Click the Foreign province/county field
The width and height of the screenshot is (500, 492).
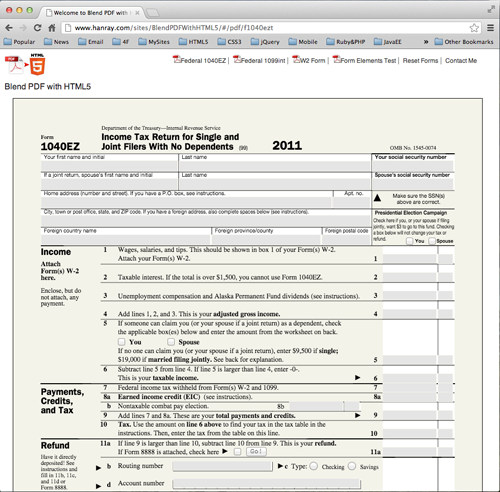[266, 239]
